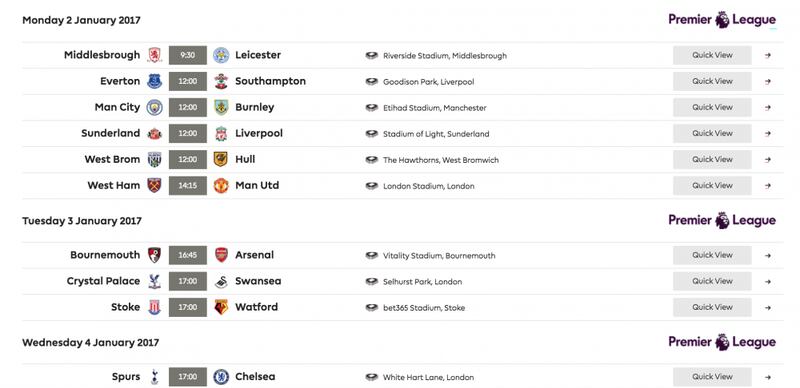Image resolution: width=800 pixels, height=388 pixels.
Task: Click the 14:15 kickoff time box
Action: [188, 185]
